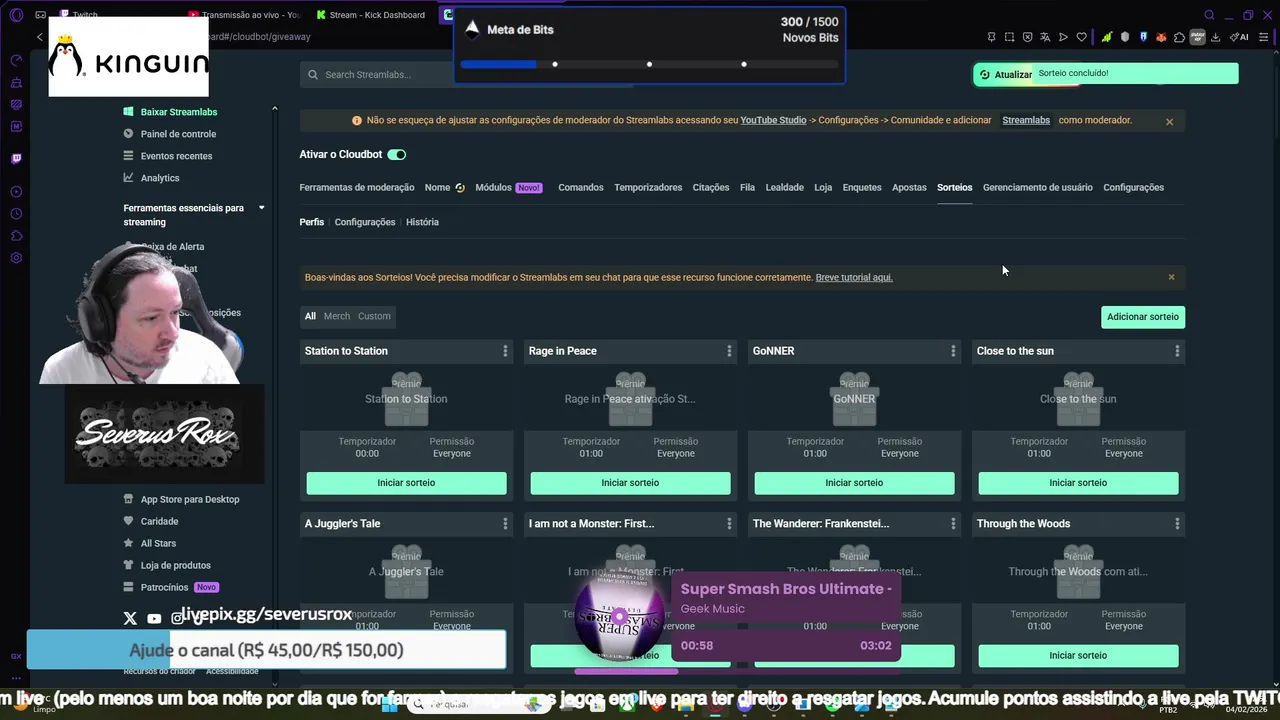Click the AI button in browser toolbar
Viewport: 1280px width, 720px height.
(x=1239, y=37)
